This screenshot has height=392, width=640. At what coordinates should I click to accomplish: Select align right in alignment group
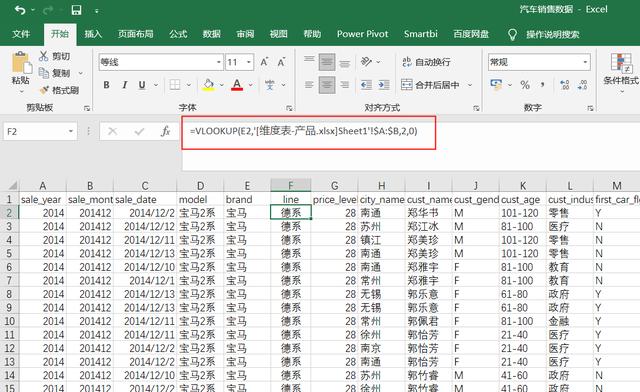(345, 85)
